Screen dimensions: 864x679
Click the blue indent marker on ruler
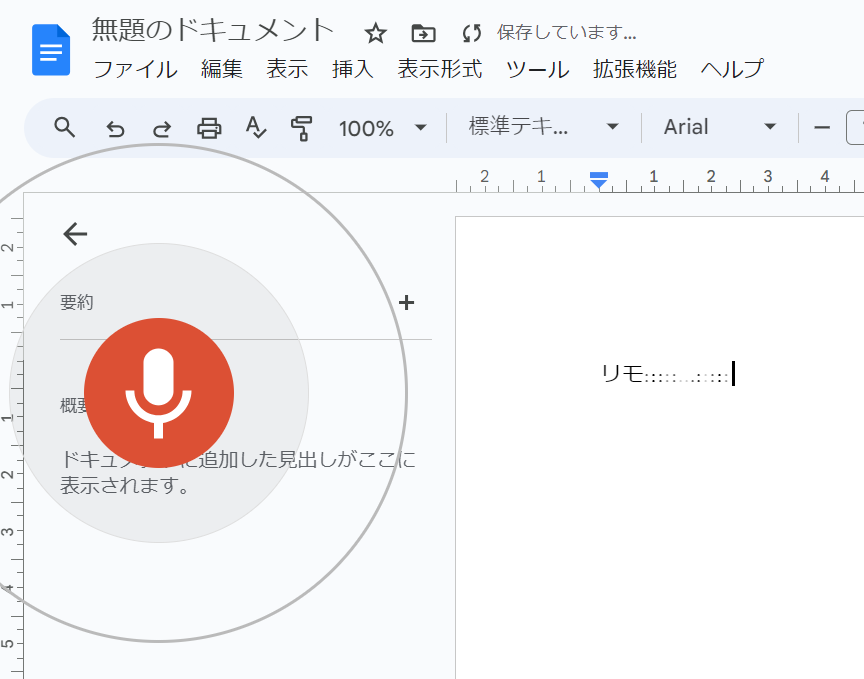tap(598, 180)
